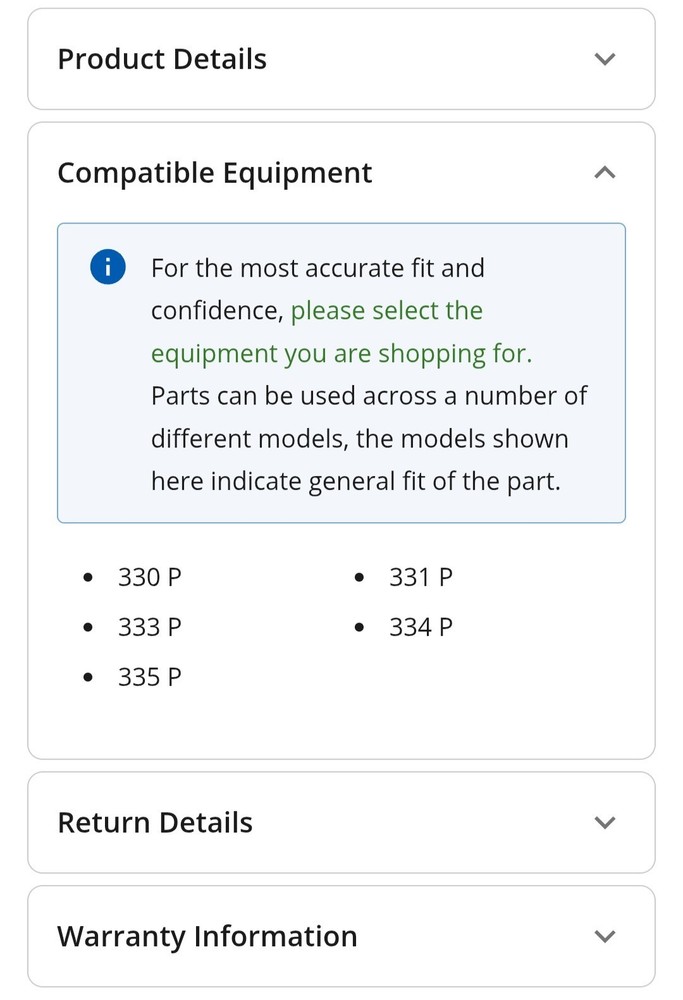This screenshot has height=1000, width=683.
Task: Click the blue info icon
Action: (108, 267)
